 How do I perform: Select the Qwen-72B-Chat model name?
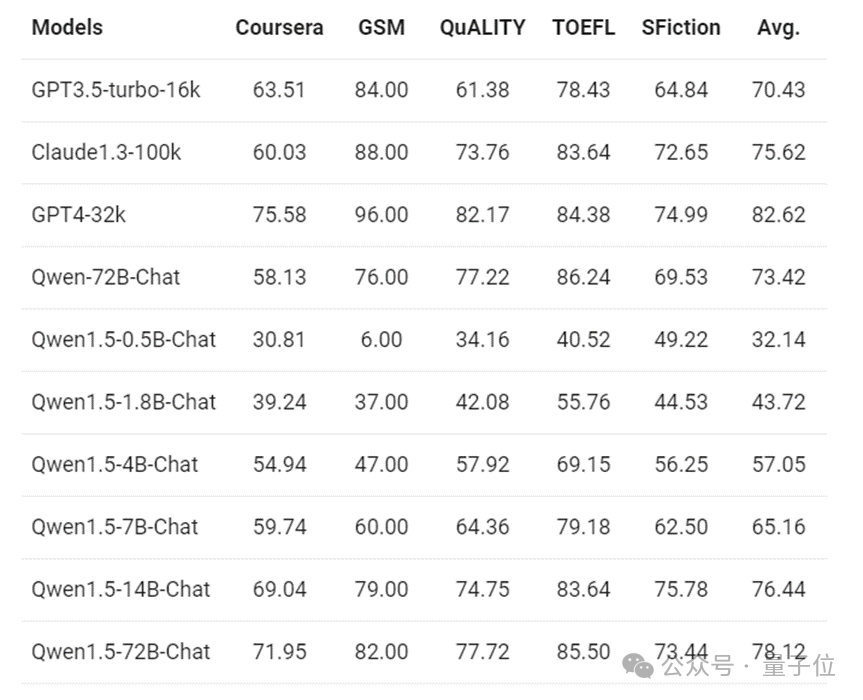[106, 277]
